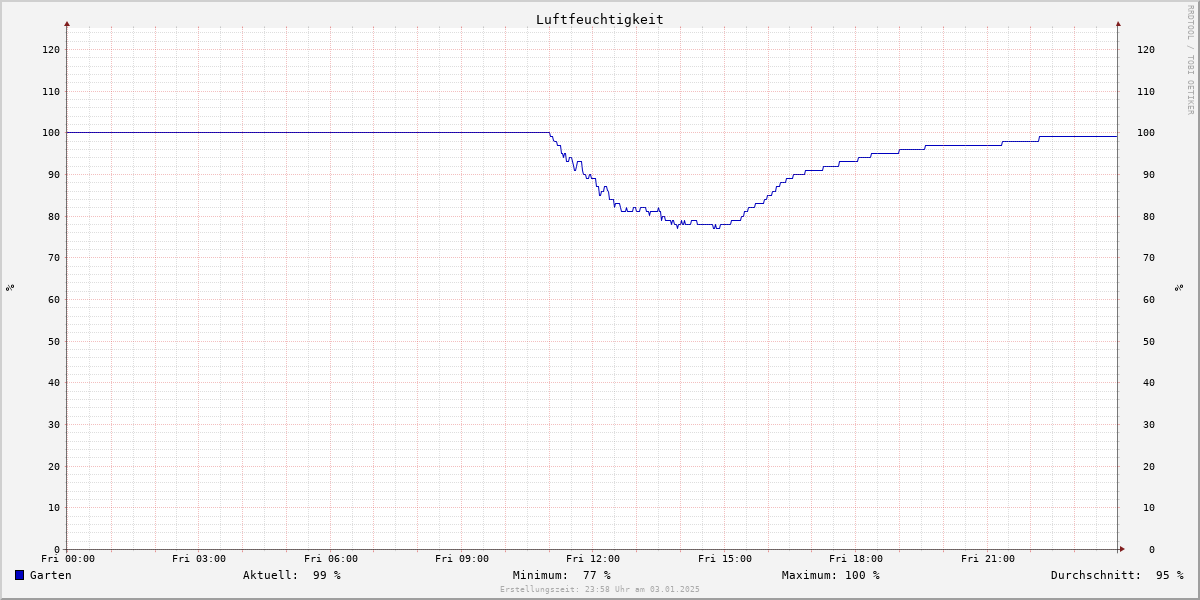The height and width of the screenshot is (600, 1200).
Task: Click the 120 label on the right axis
Action: (1146, 49)
